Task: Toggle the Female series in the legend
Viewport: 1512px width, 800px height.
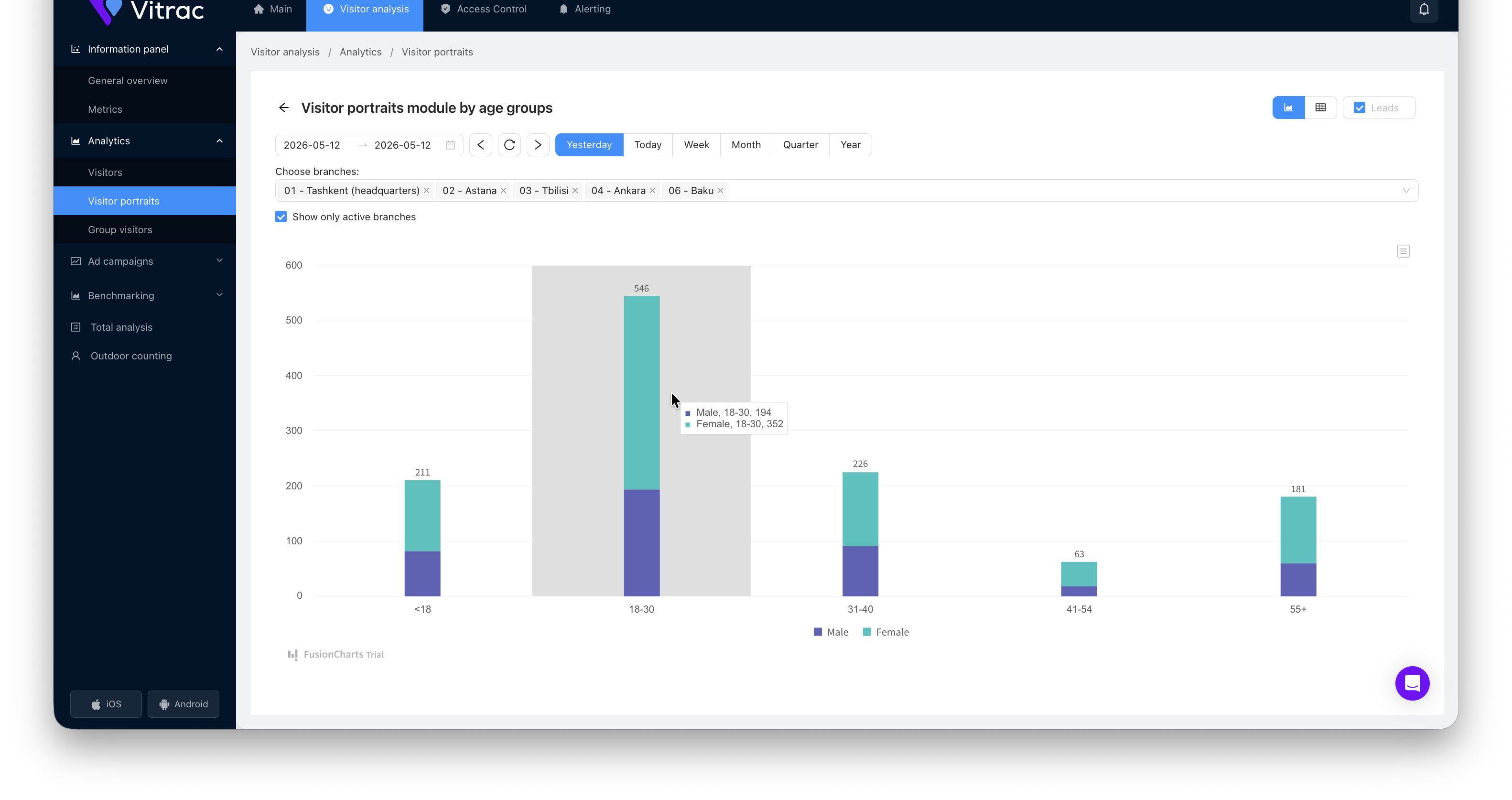Action: click(886, 632)
